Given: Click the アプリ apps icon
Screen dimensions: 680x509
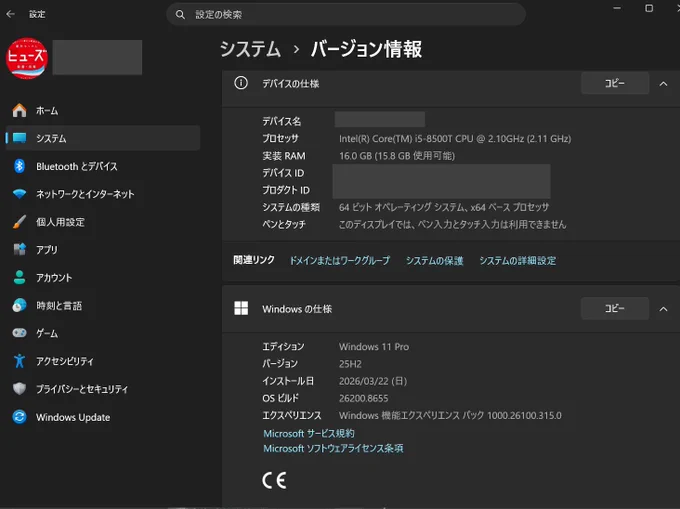Looking at the screenshot, I should pyautogui.click(x=20, y=249).
